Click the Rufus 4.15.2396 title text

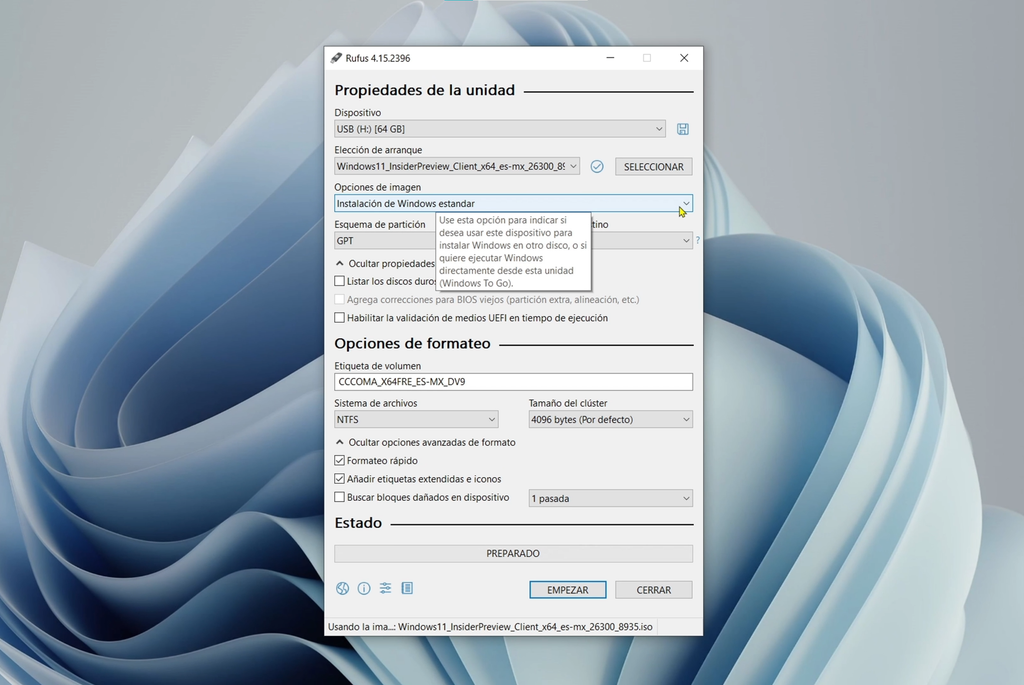(378, 58)
